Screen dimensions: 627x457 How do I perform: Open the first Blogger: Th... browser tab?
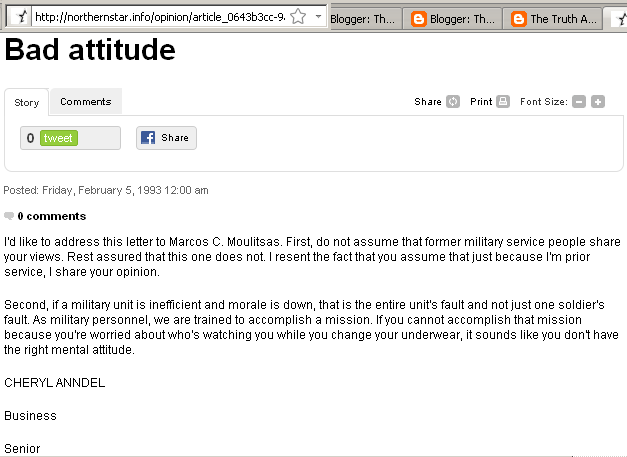tap(362, 19)
